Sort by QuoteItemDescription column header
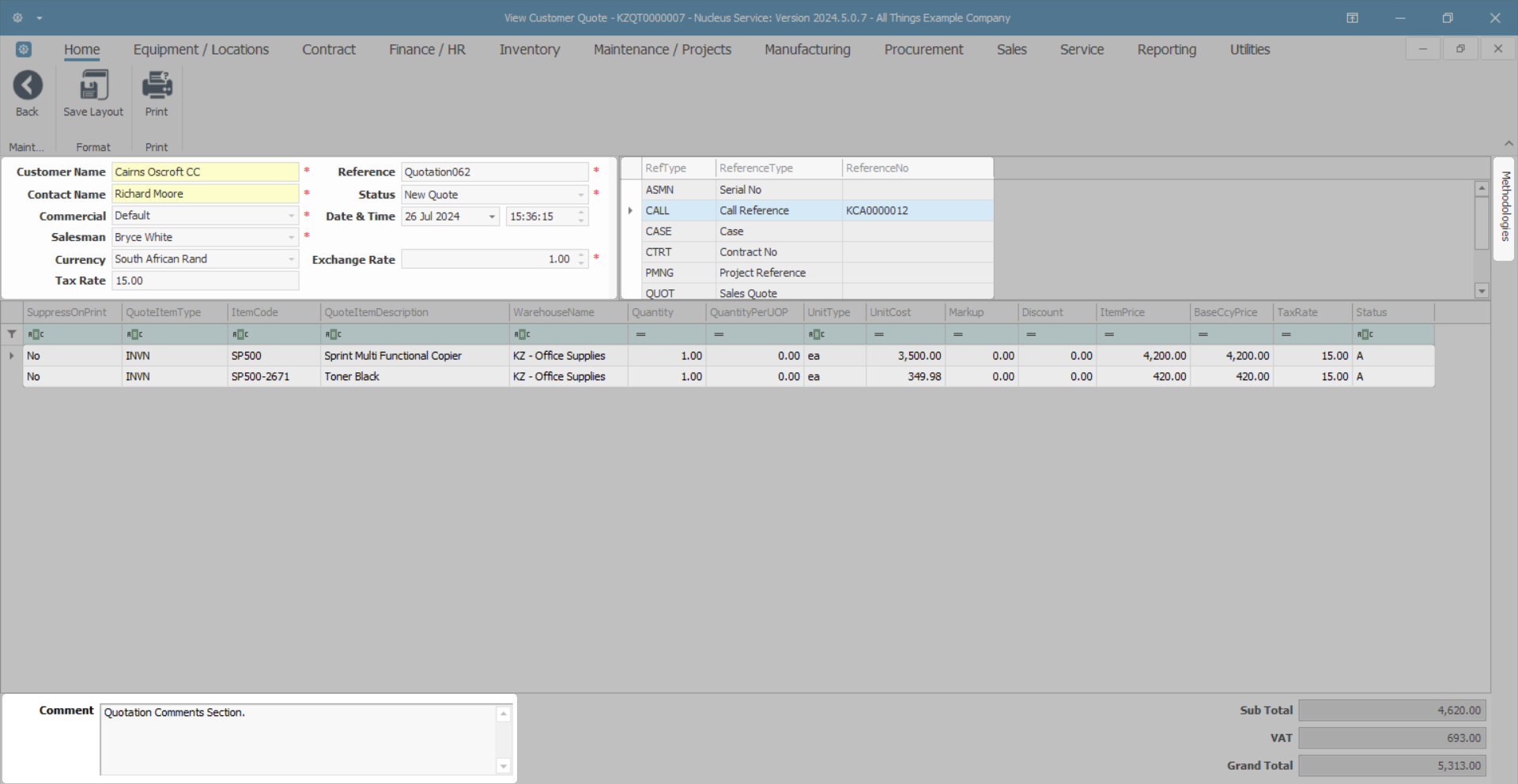Screen dimensions: 1518x784 (415, 312)
